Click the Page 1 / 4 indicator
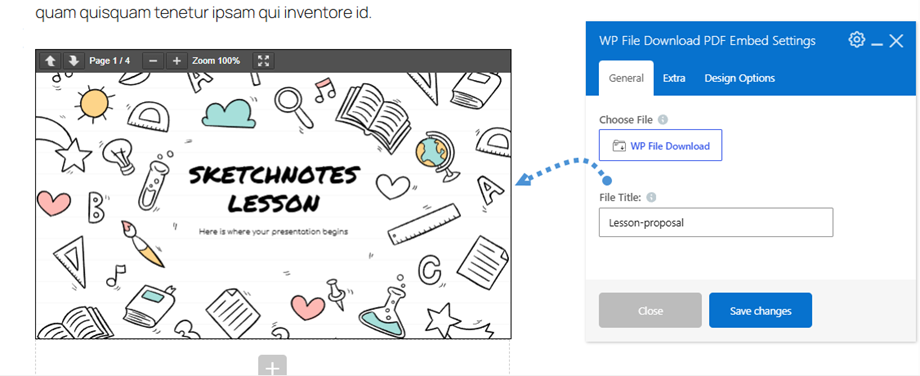This screenshot has height=376, width=920. (x=110, y=60)
